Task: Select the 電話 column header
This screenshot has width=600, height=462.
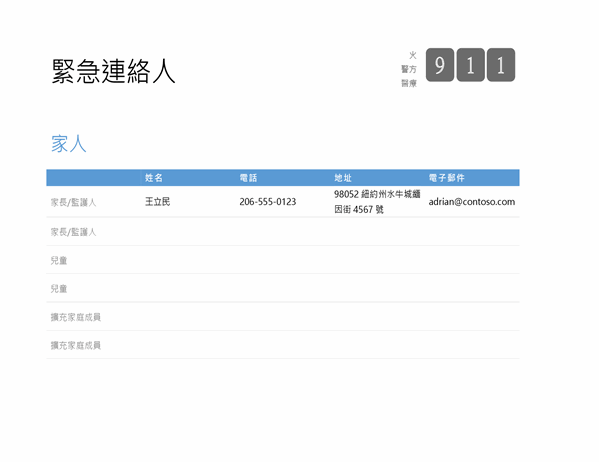Action: [248, 178]
